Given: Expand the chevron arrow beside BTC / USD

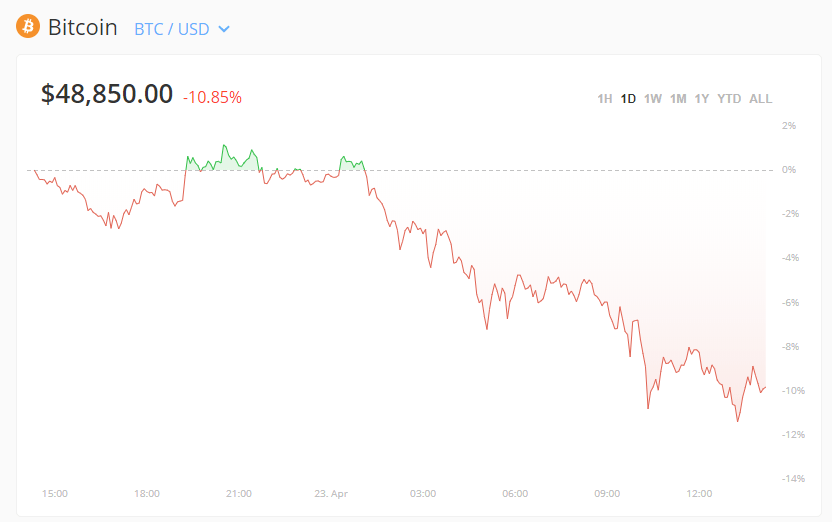Looking at the screenshot, I should click(224, 29).
